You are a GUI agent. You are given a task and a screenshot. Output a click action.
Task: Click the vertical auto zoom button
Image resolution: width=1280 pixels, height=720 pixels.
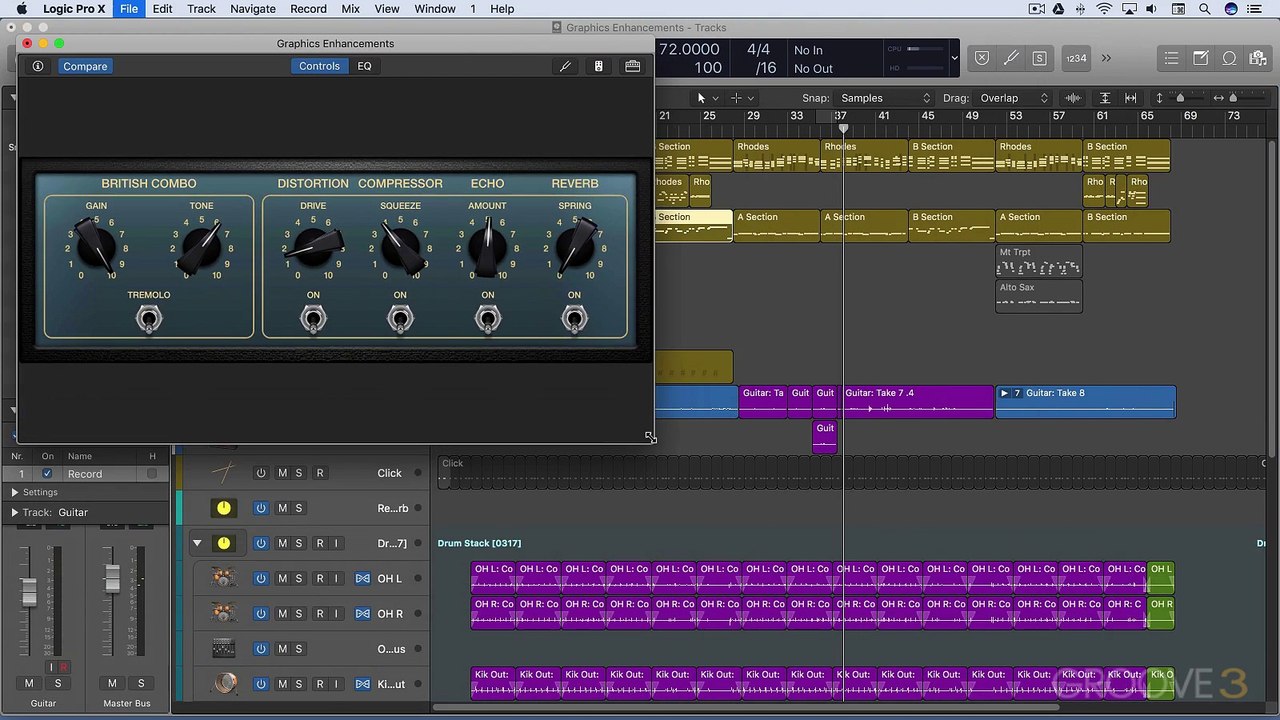click(x=1105, y=98)
